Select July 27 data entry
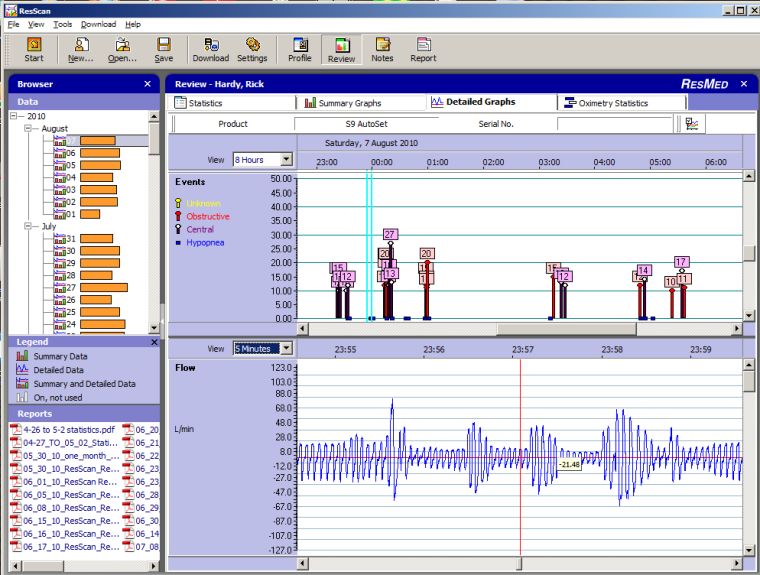 (x=90, y=288)
